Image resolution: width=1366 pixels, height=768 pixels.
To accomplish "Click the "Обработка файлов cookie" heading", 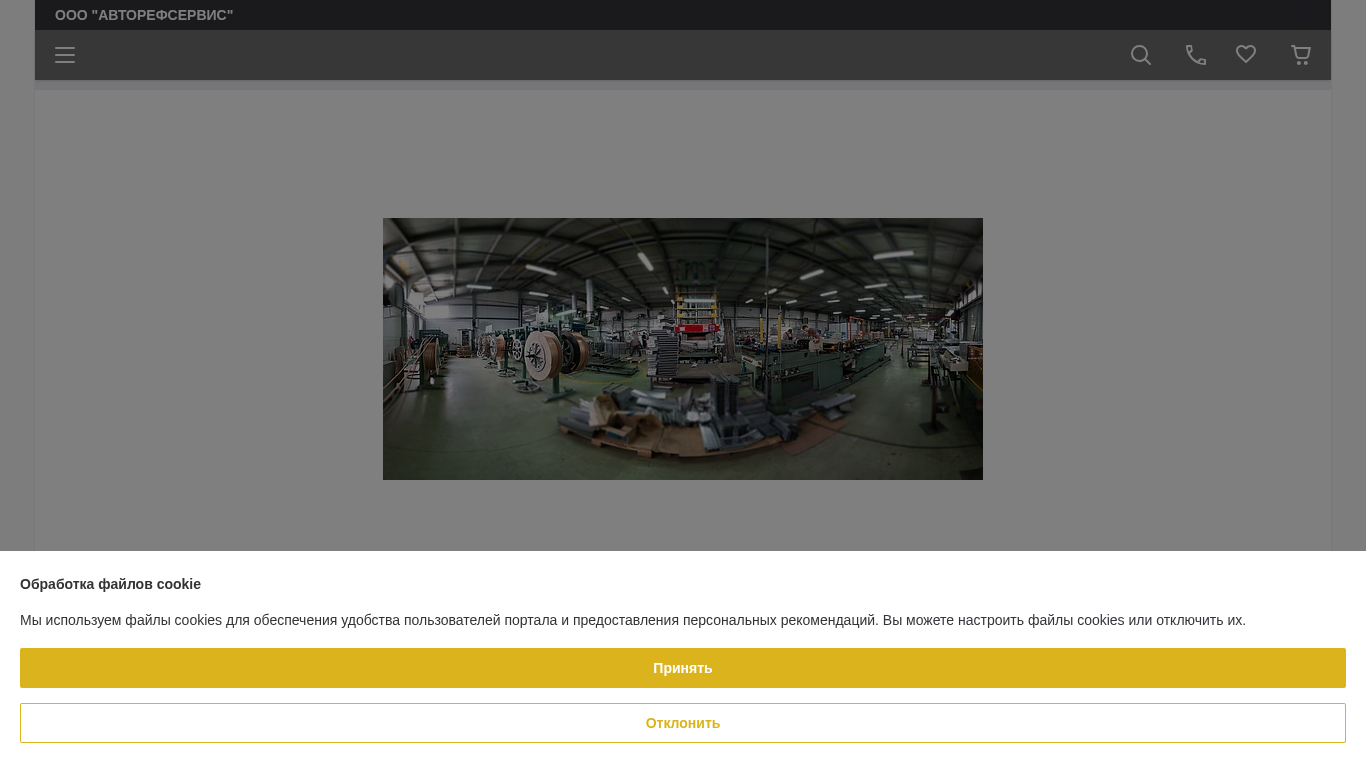I will (110, 584).
